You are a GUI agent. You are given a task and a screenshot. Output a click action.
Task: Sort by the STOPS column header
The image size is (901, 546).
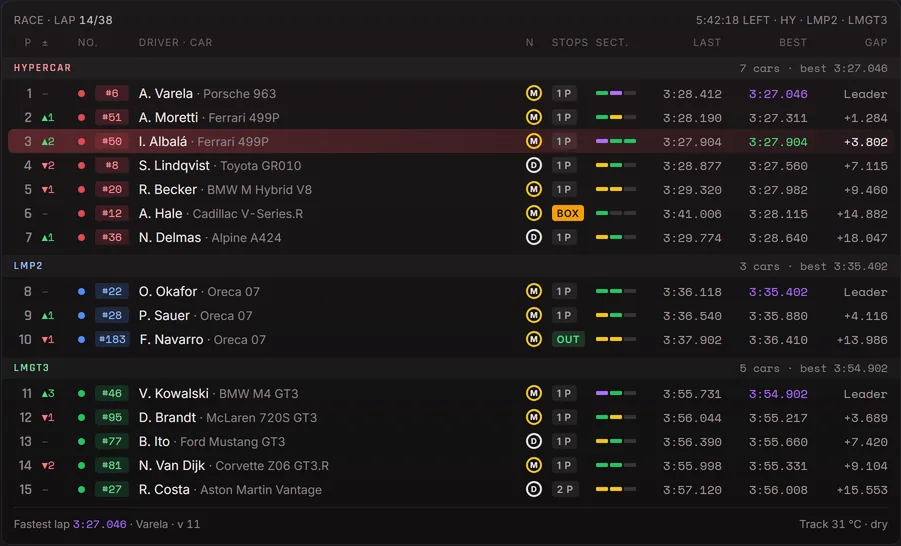tap(569, 43)
